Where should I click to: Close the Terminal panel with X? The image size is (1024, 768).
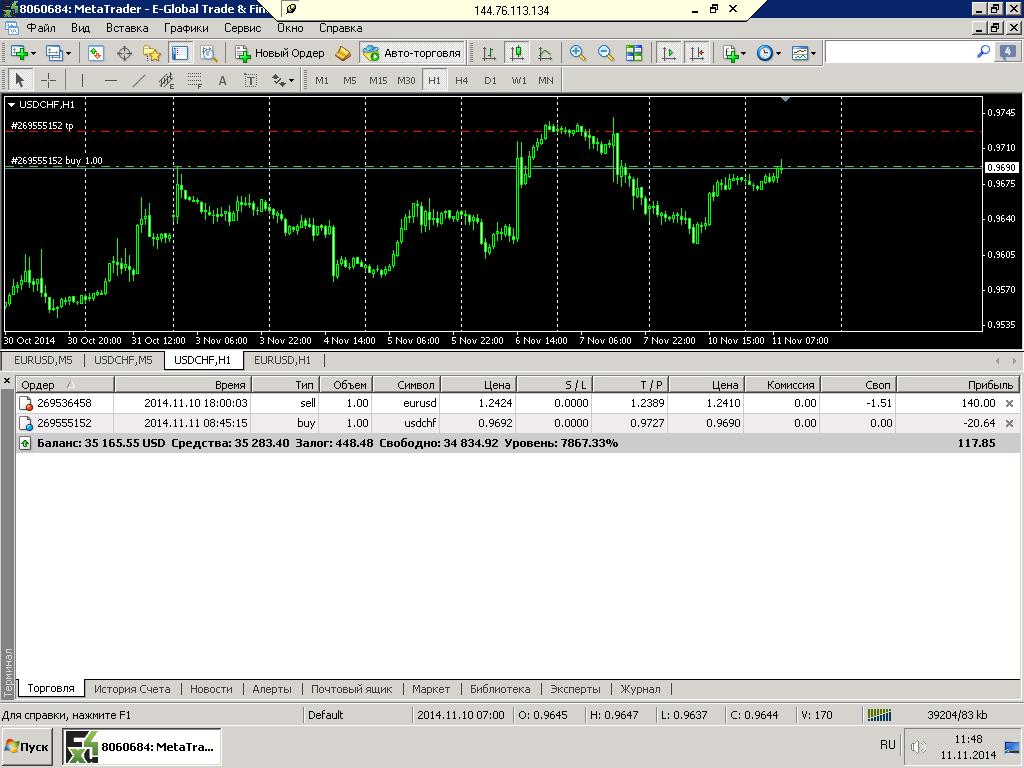tap(7, 381)
